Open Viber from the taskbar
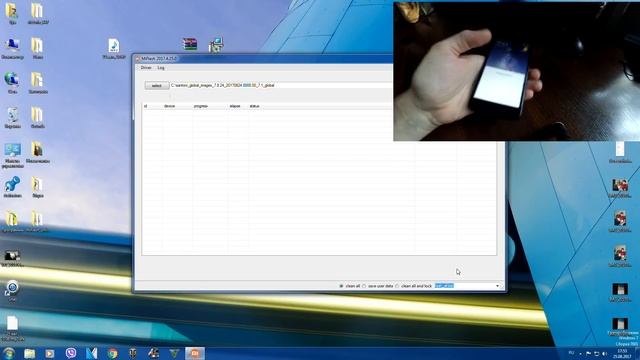The image size is (640, 360). (x=71, y=353)
